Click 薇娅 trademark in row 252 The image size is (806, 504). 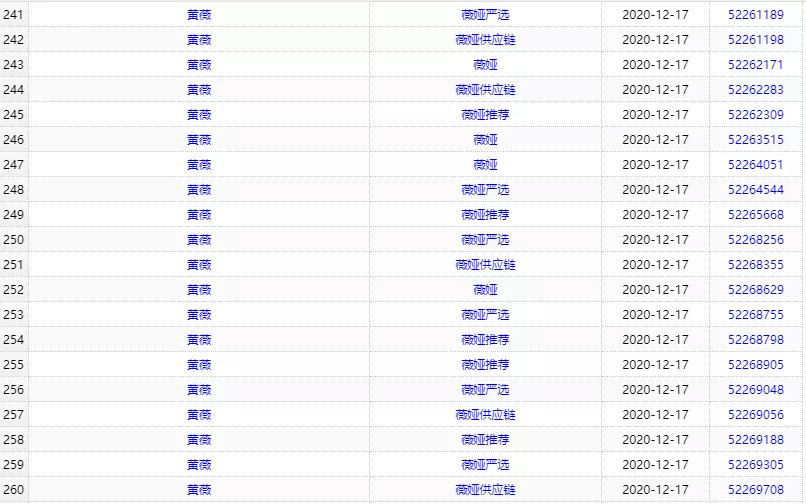click(485, 290)
